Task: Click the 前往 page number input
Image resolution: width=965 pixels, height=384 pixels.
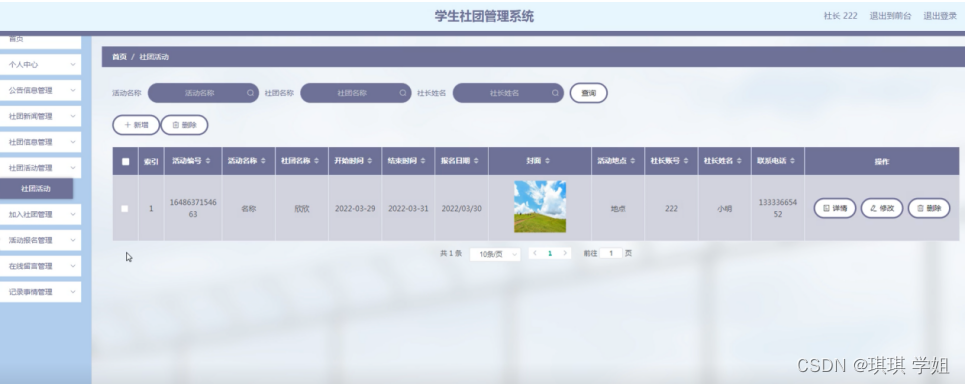Action: [611, 253]
